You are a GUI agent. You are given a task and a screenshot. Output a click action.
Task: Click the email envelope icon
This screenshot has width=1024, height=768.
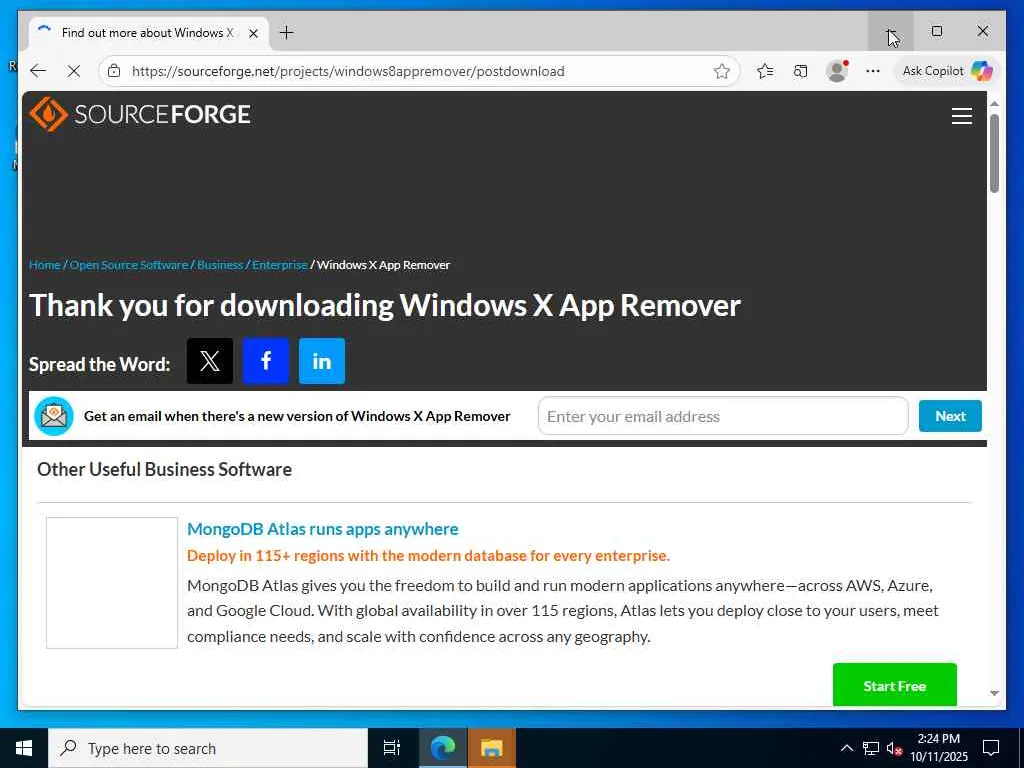(54, 416)
